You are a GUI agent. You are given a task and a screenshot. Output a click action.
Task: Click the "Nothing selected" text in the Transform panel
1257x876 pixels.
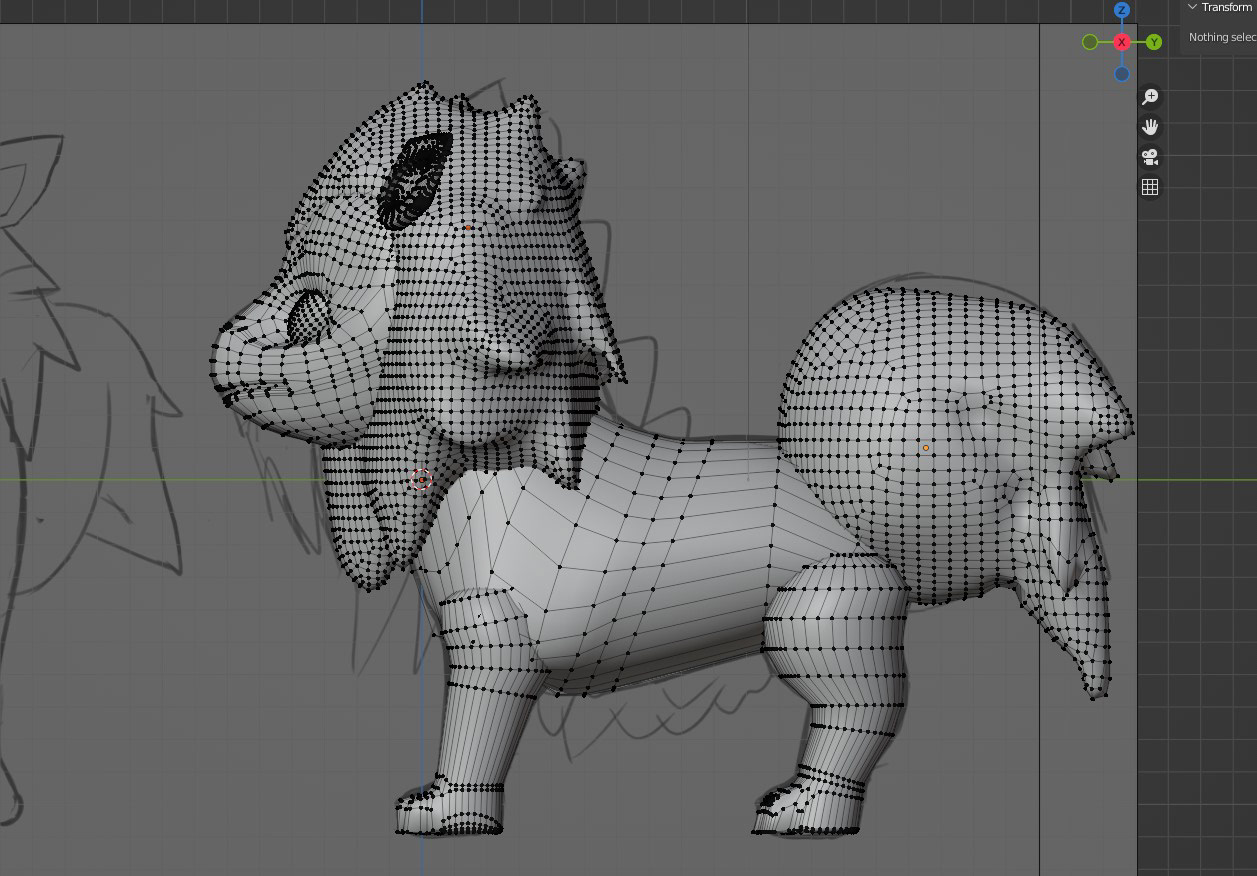click(1222, 37)
